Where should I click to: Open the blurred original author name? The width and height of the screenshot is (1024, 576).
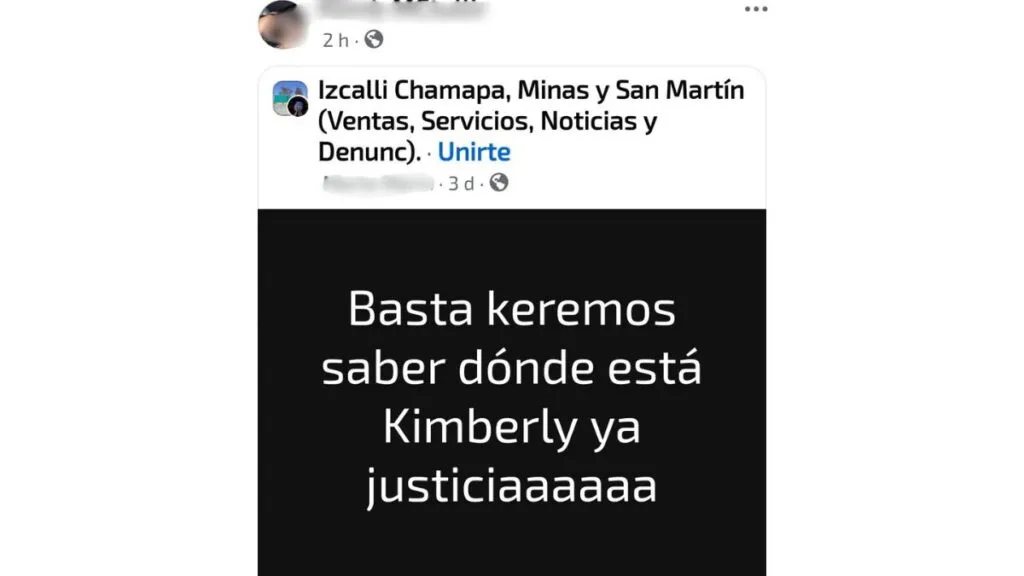(379, 184)
